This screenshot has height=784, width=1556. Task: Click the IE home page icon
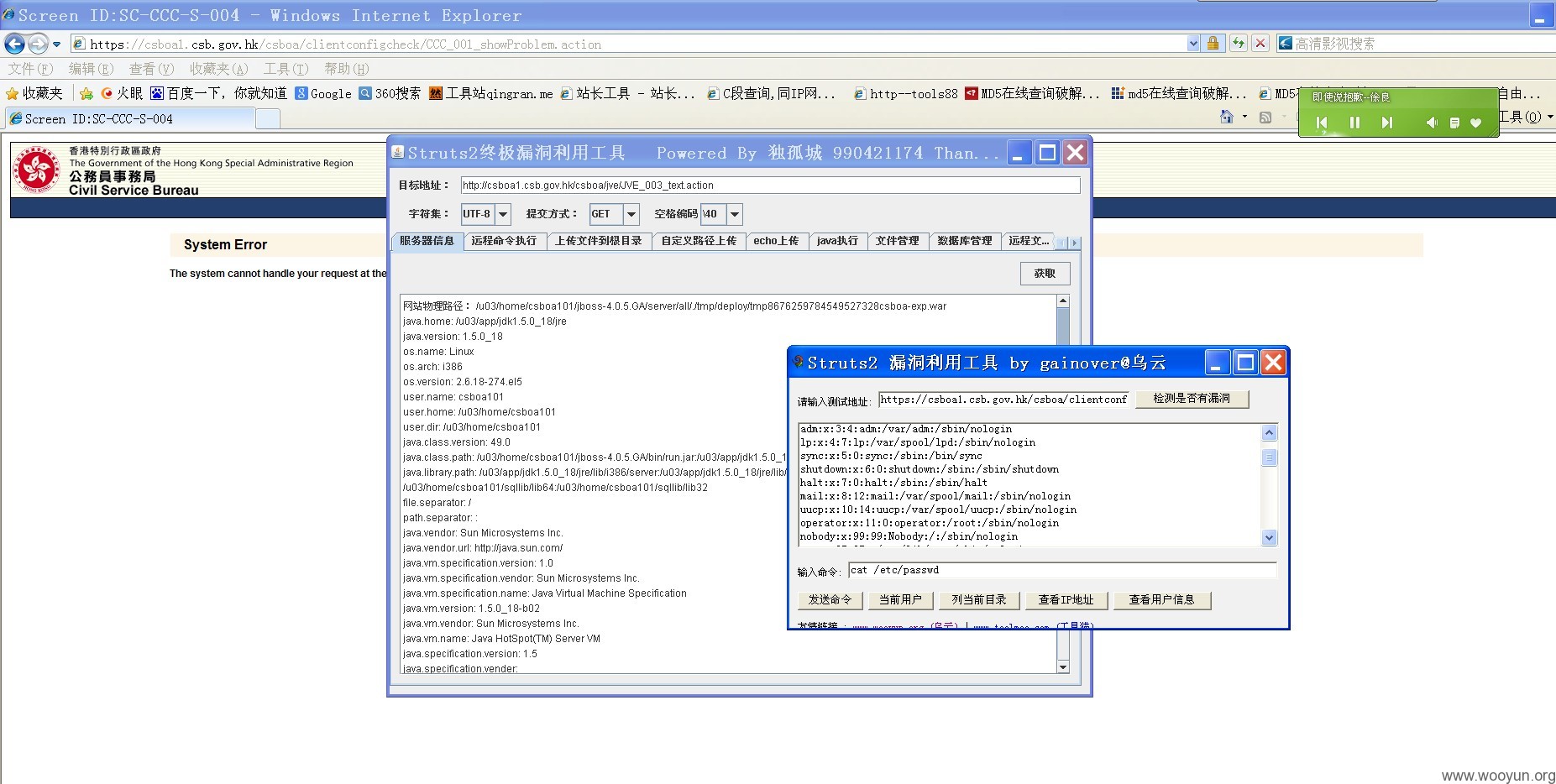[1227, 117]
